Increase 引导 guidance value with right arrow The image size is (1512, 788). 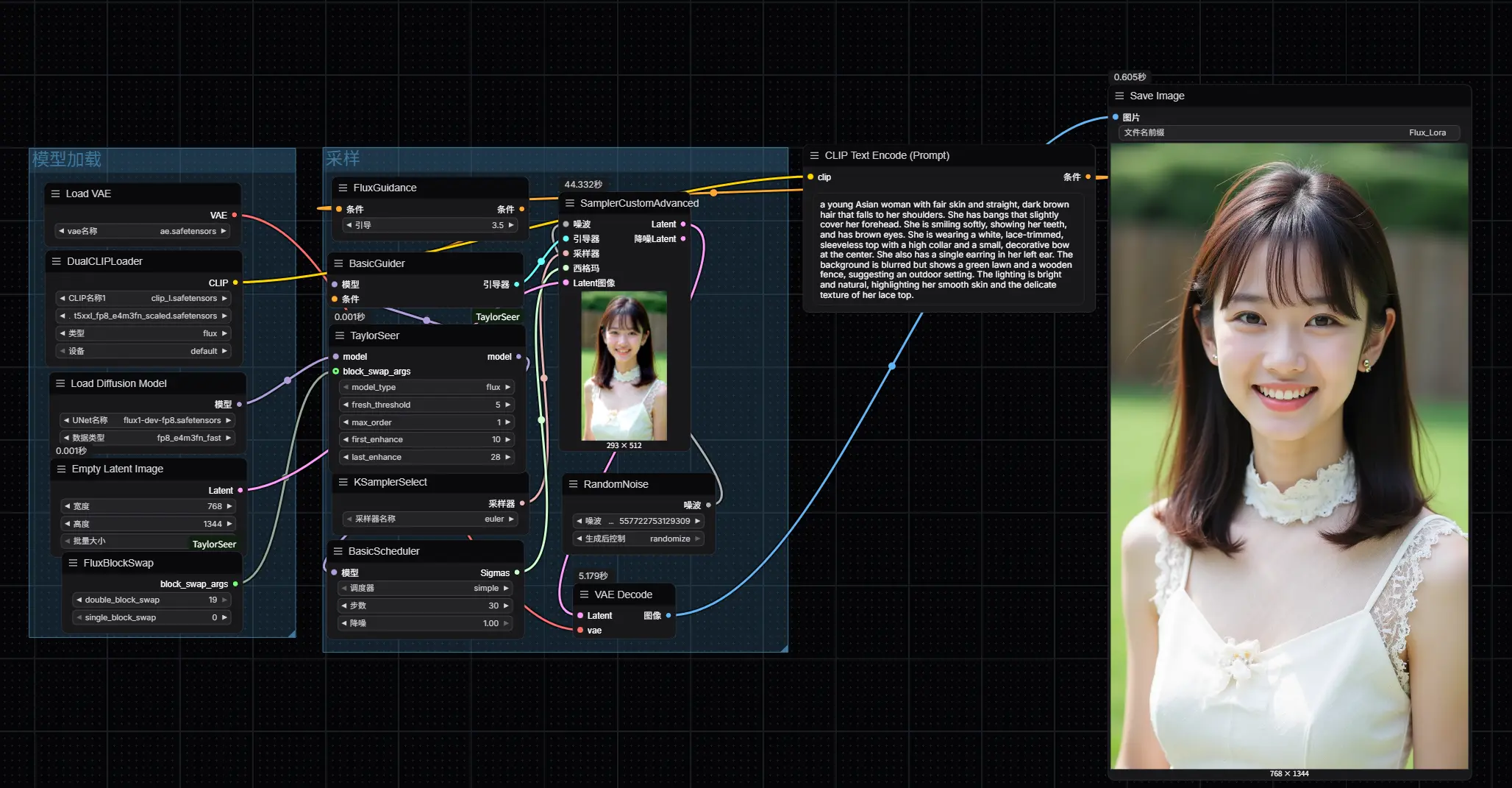click(x=511, y=225)
